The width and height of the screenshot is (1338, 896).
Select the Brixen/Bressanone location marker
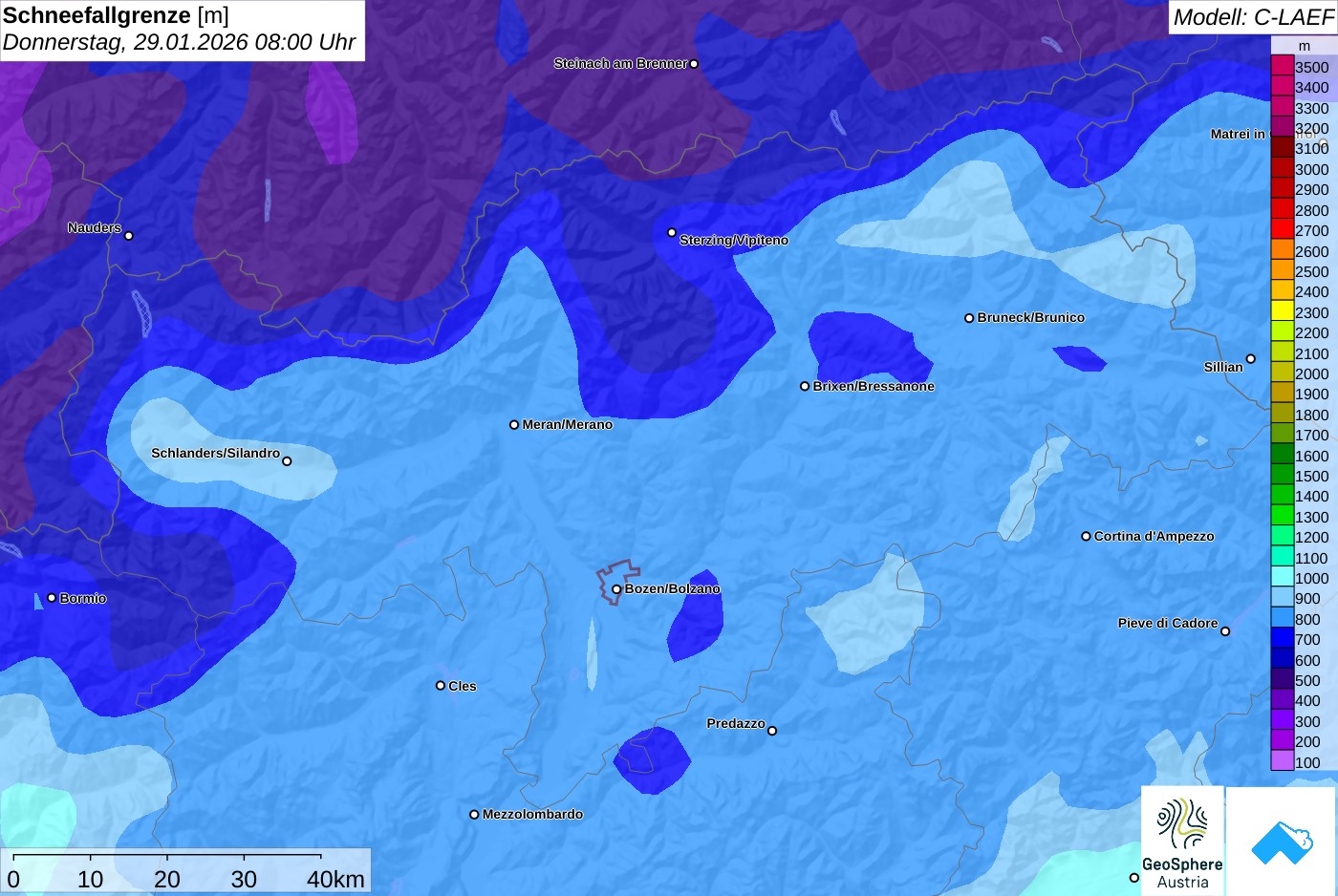point(805,386)
